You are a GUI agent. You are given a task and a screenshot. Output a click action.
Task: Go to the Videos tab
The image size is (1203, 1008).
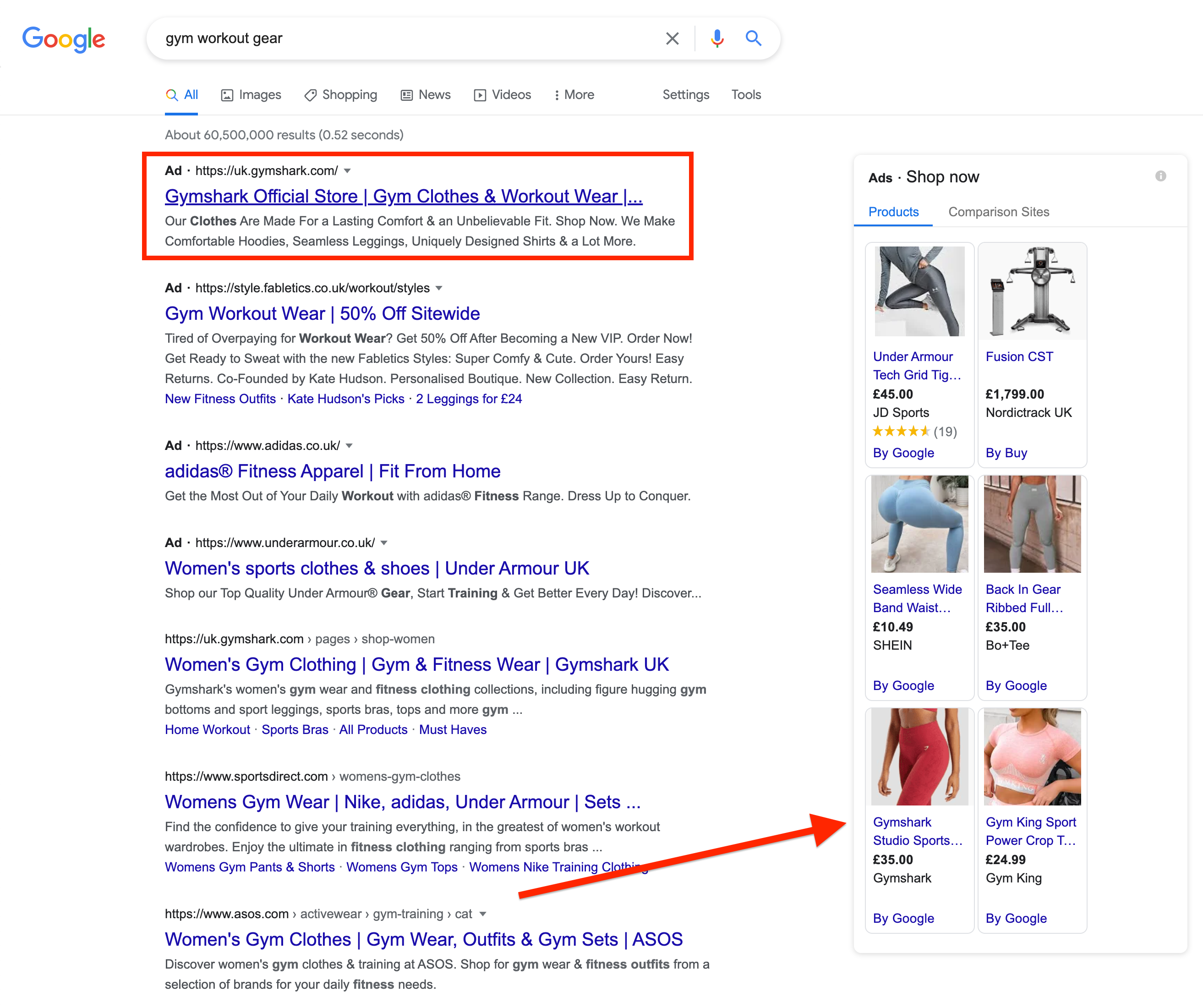pyautogui.click(x=503, y=95)
